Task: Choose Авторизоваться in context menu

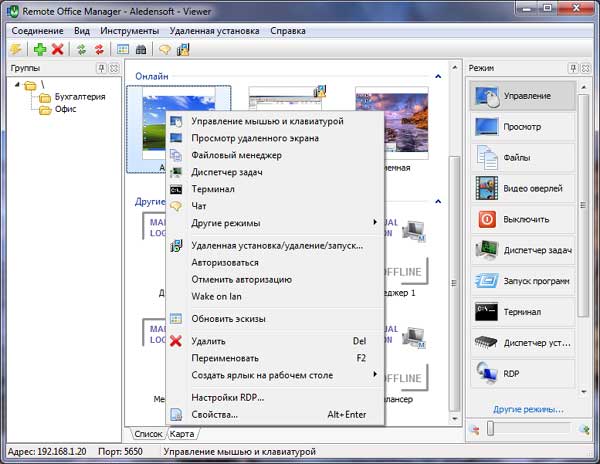Action: (x=275, y=263)
